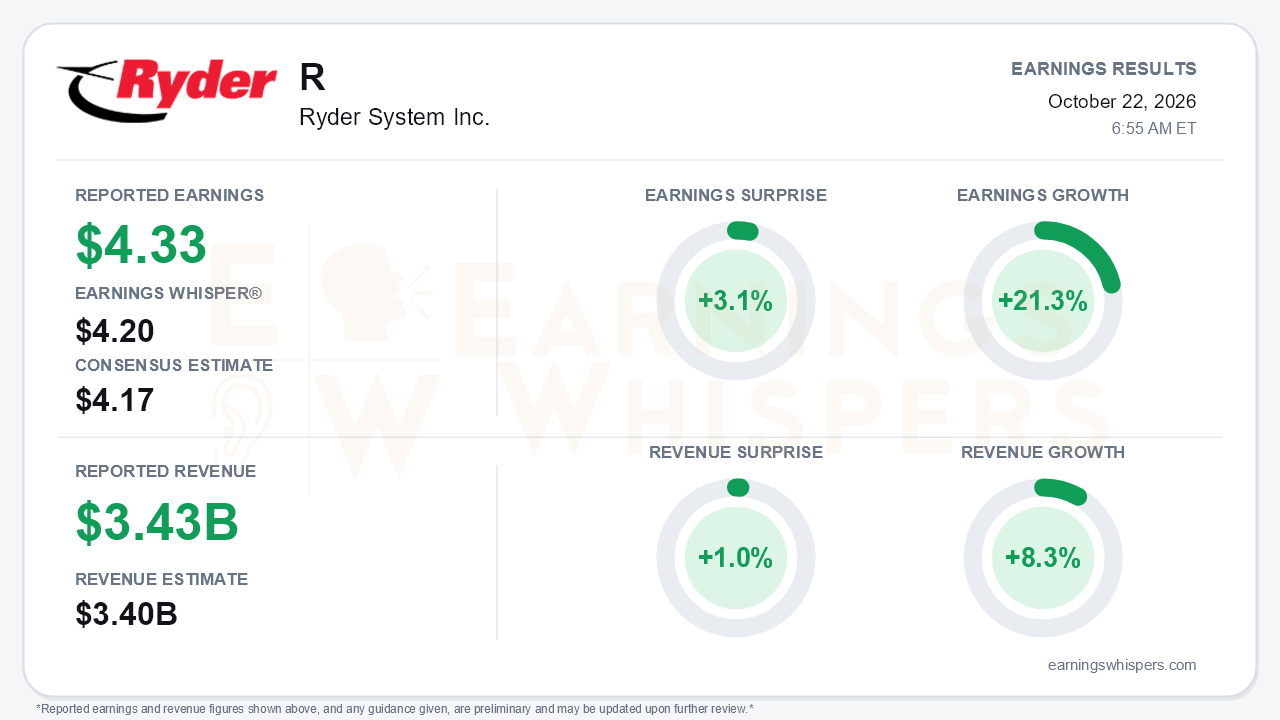Select the reported earnings value $4.33
This screenshot has height=720, width=1280.
pyautogui.click(x=141, y=245)
